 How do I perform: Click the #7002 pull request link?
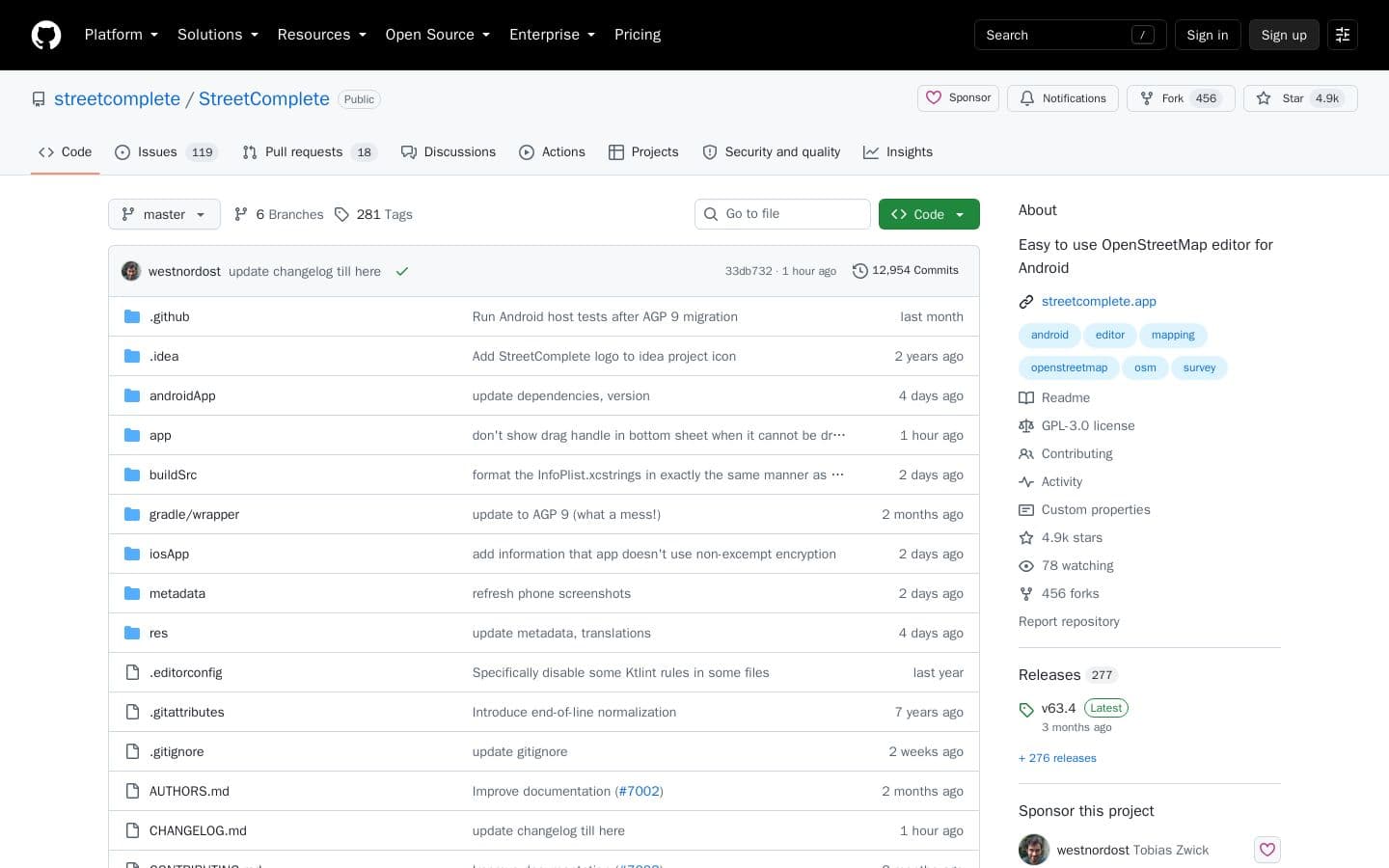[x=640, y=791]
